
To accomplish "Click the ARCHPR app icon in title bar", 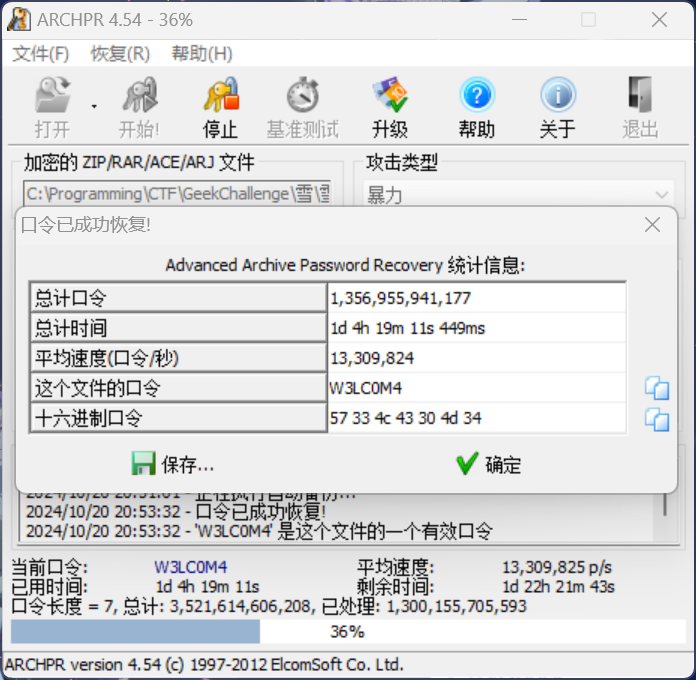I will tap(19, 20).
